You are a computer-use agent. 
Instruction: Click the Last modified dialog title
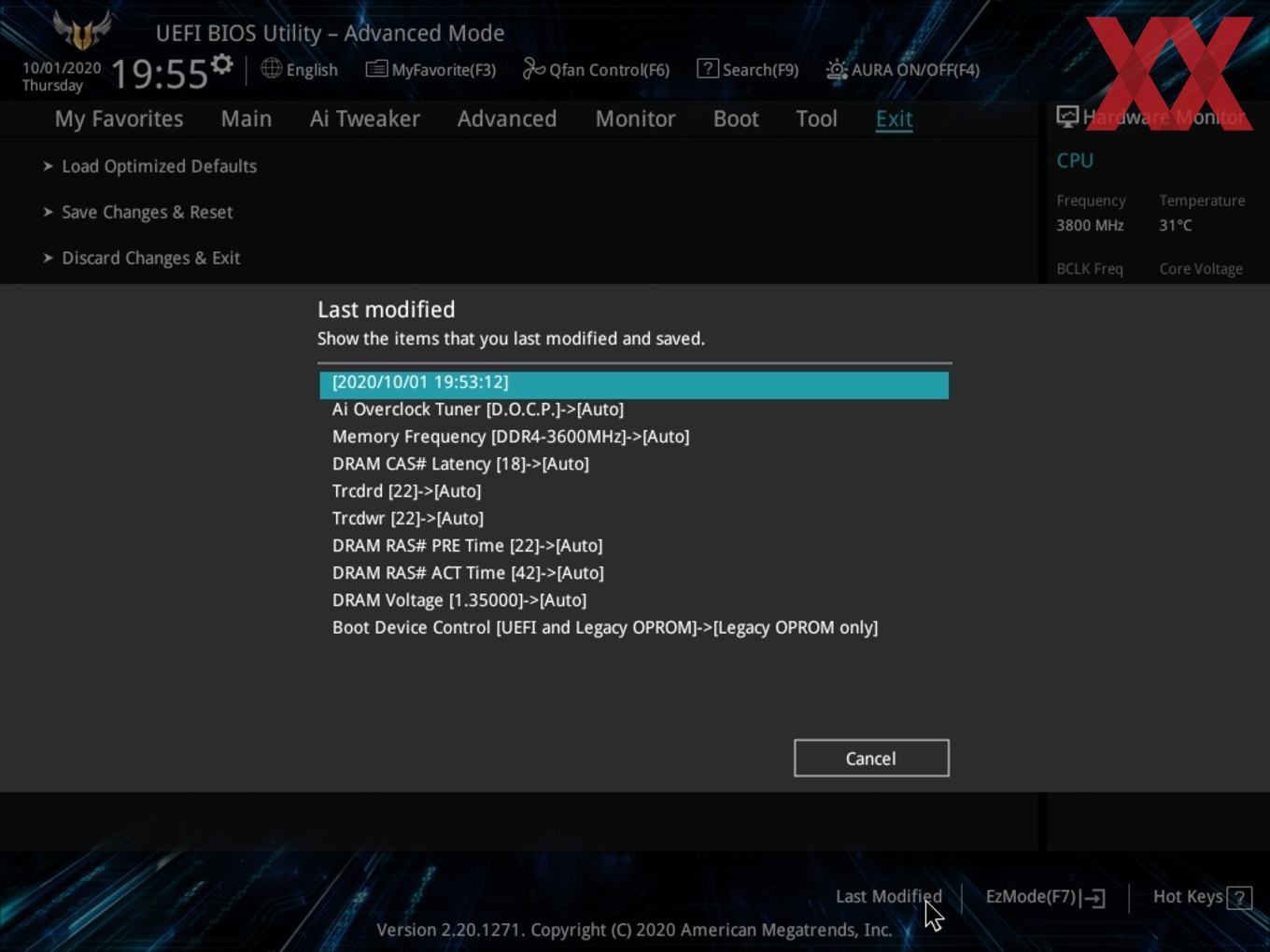point(386,309)
